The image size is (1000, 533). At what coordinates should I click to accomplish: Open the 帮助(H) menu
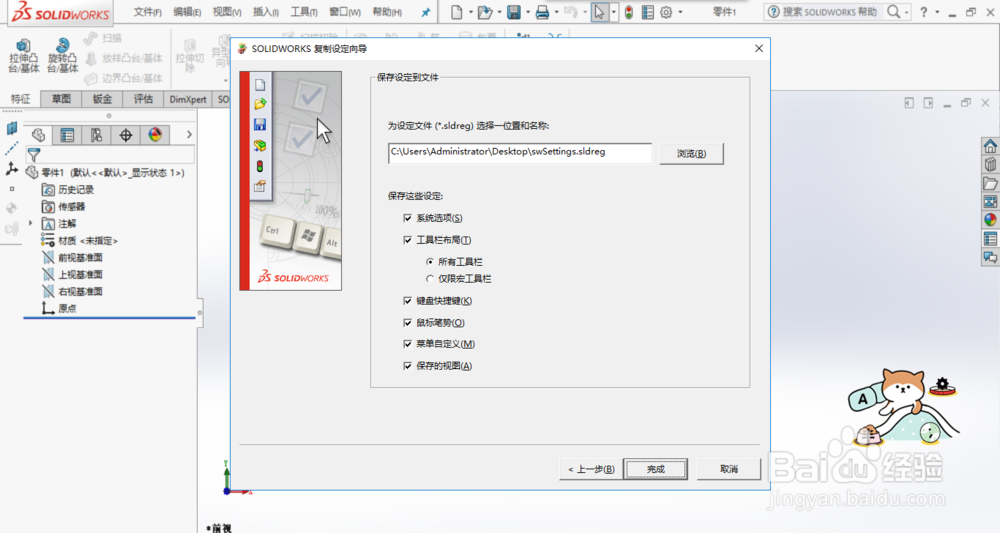(387, 12)
